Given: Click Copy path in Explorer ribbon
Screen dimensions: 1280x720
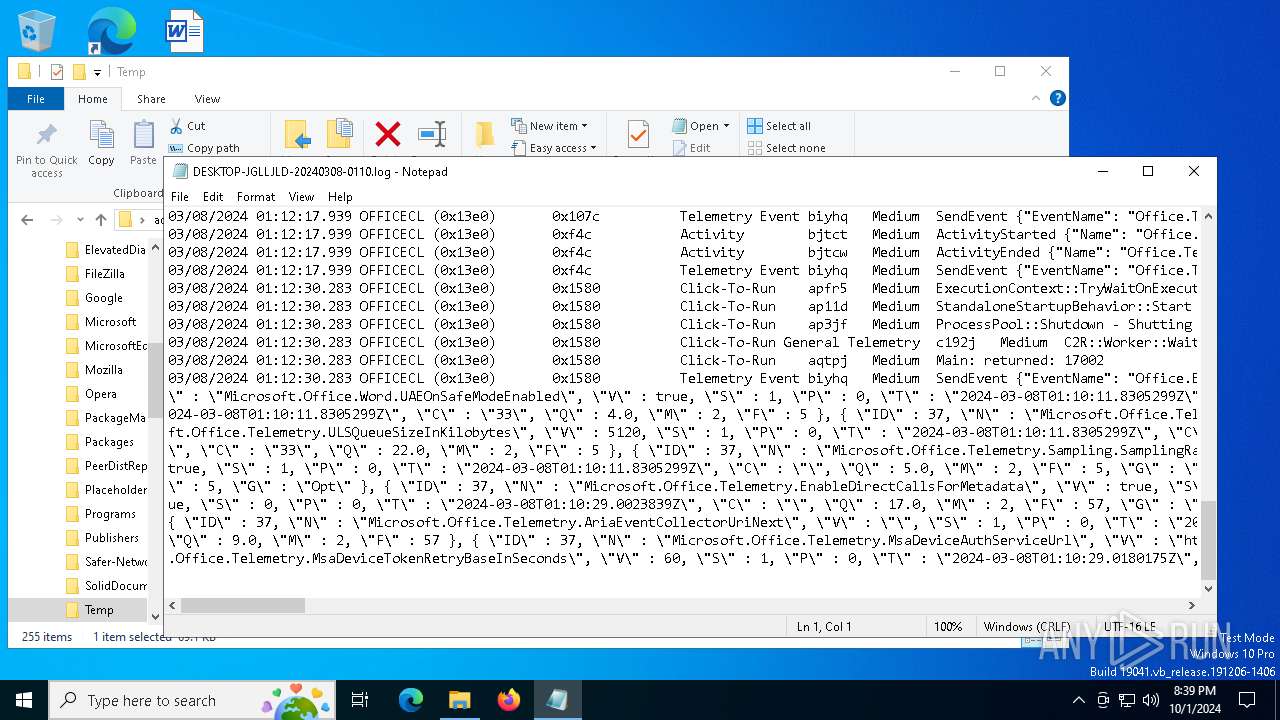Looking at the screenshot, I should pyautogui.click(x=204, y=148).
